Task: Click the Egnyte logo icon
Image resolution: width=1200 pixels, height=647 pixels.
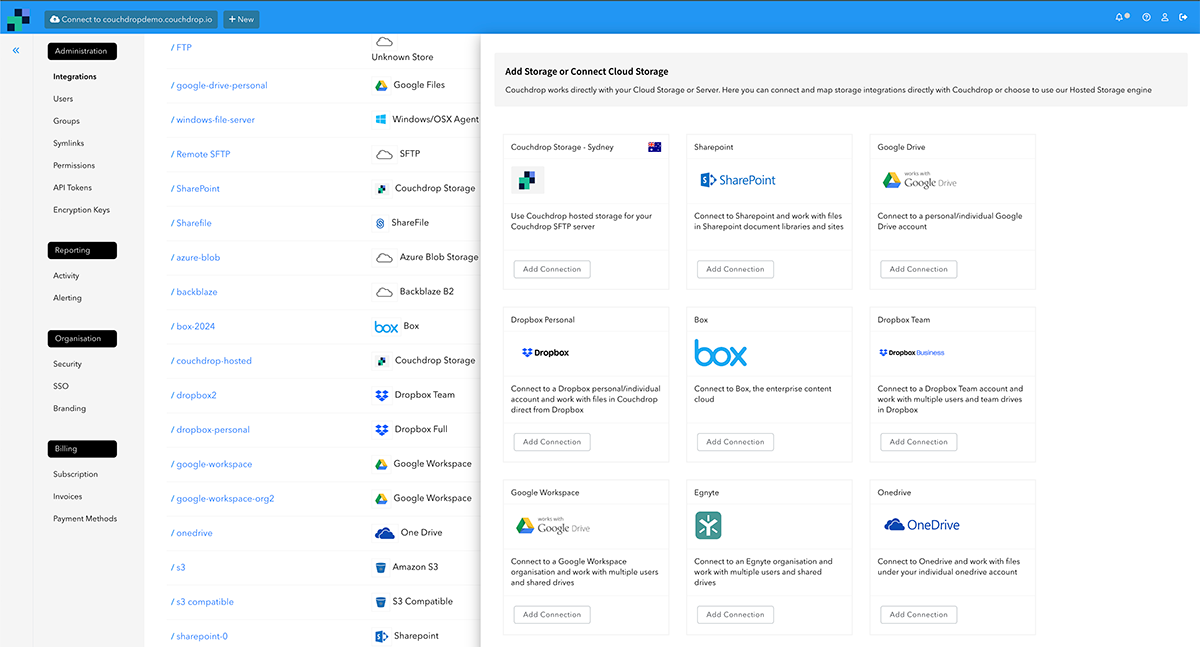Action: point(708,526)
